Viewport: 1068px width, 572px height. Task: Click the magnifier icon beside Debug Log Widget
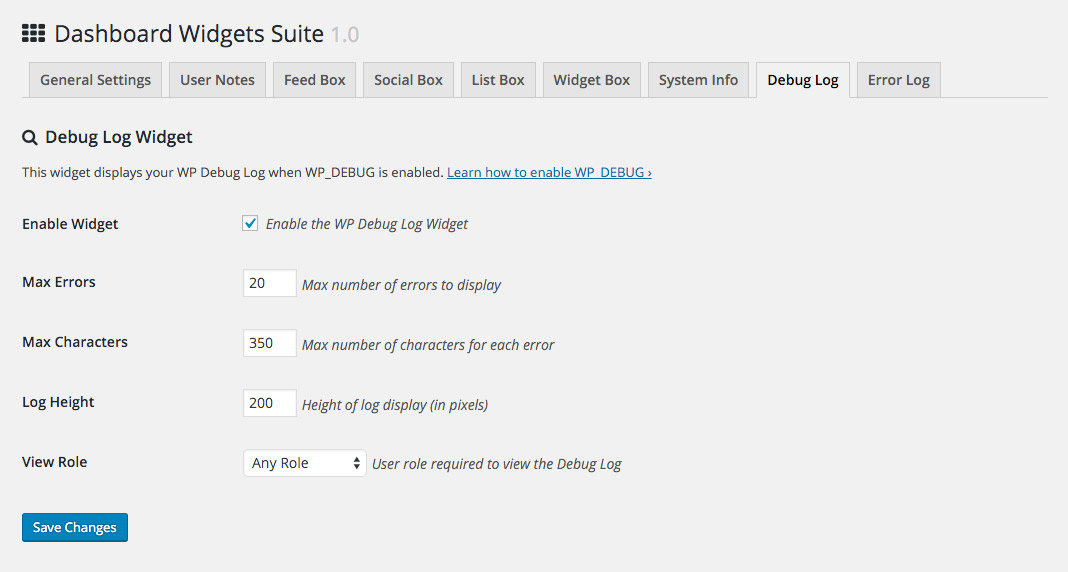point(29,138)
